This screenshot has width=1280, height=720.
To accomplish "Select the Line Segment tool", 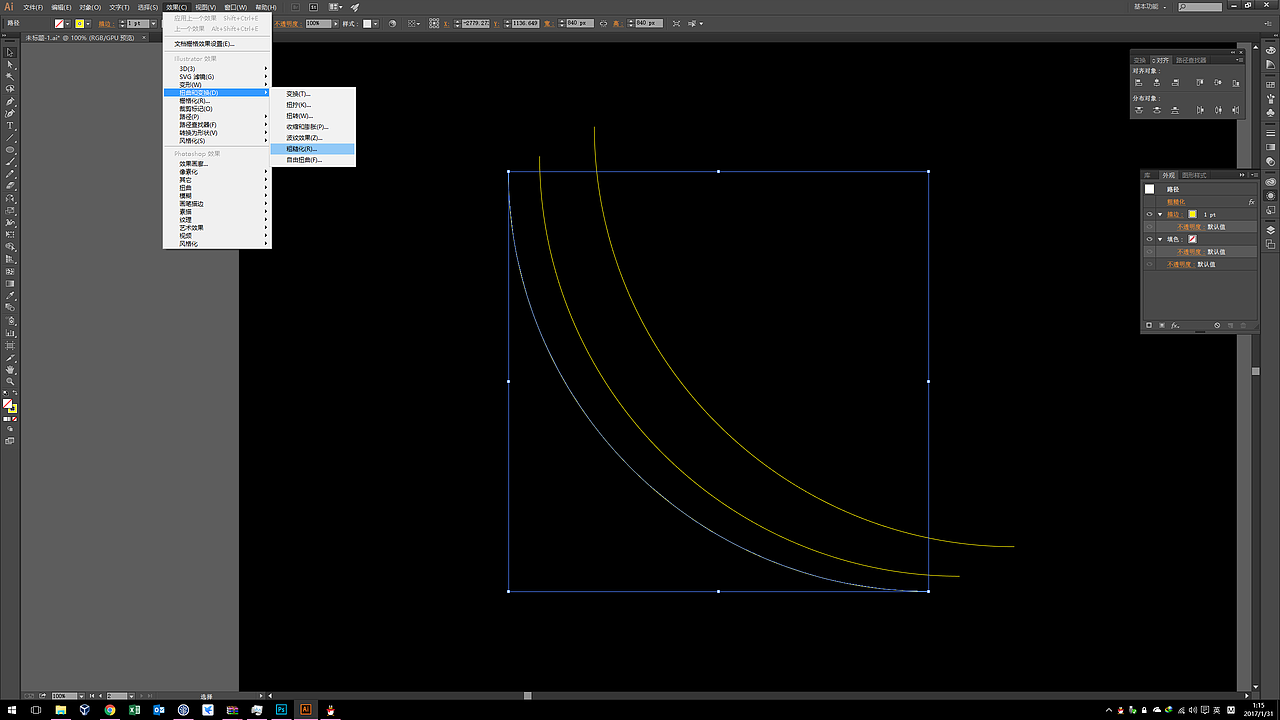I will tap(10, 137).
